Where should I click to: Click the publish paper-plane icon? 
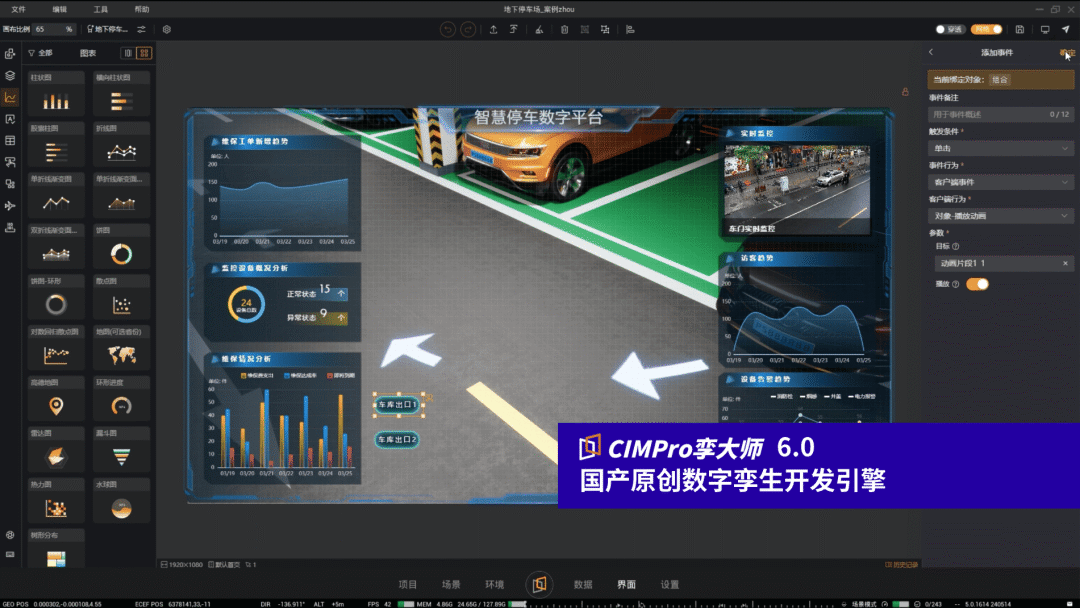pos(1066,30)
